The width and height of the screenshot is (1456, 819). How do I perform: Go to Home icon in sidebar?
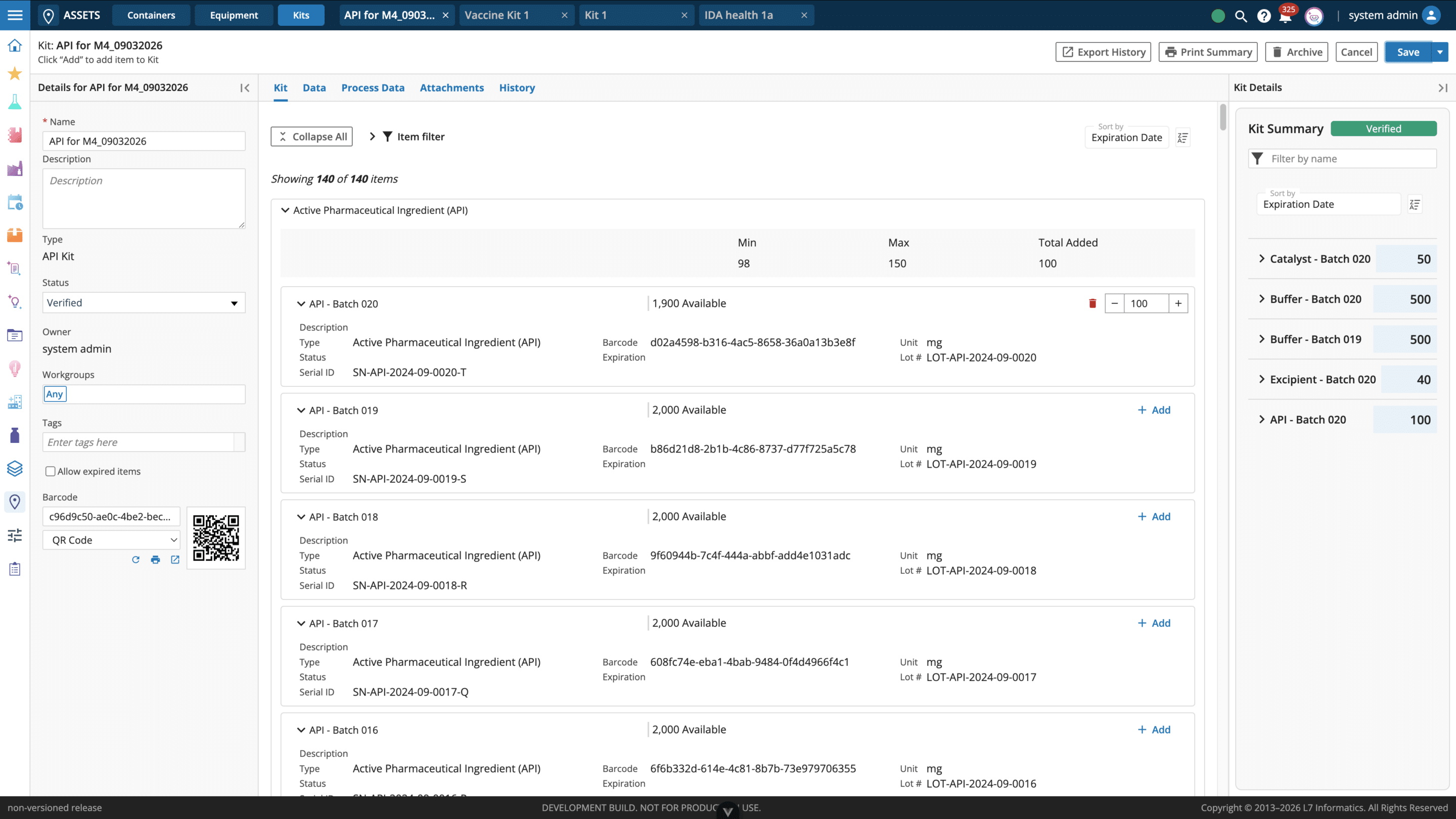pos(15,45)
